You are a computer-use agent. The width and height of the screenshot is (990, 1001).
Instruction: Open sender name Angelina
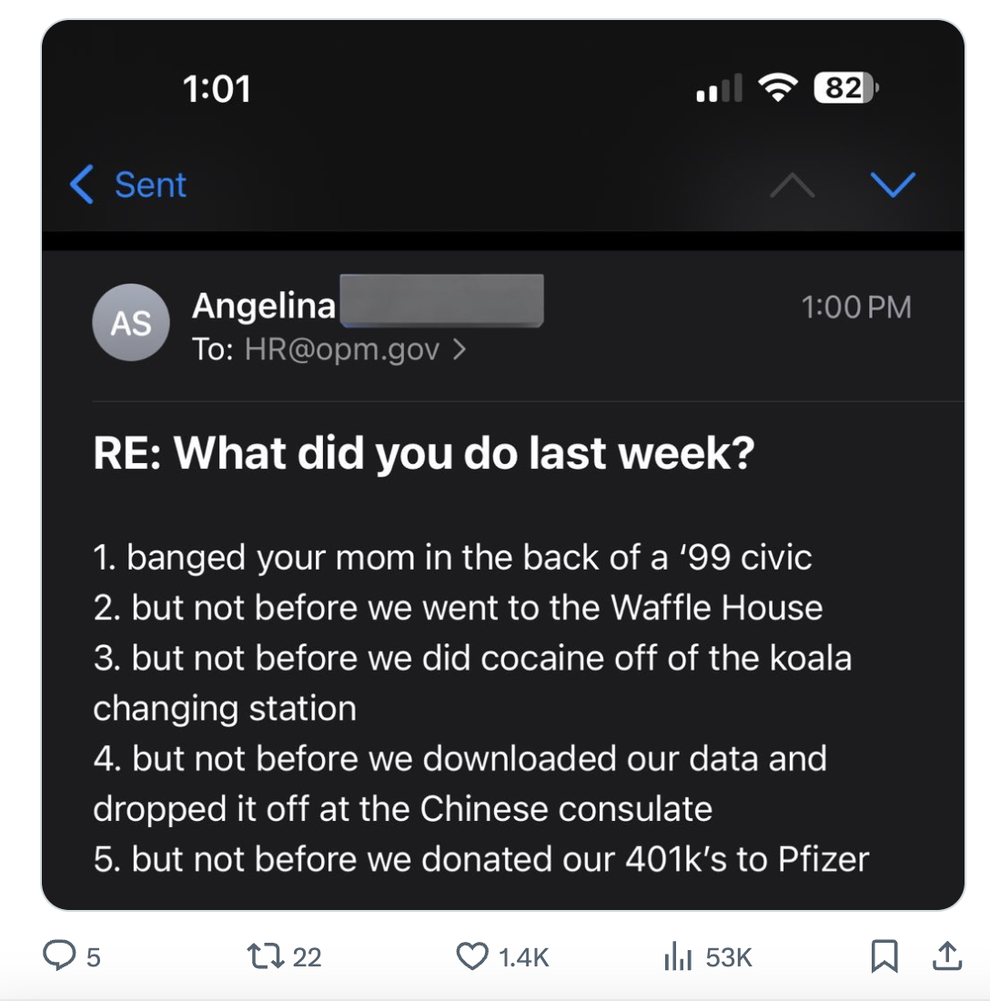(x=264, y=305)
